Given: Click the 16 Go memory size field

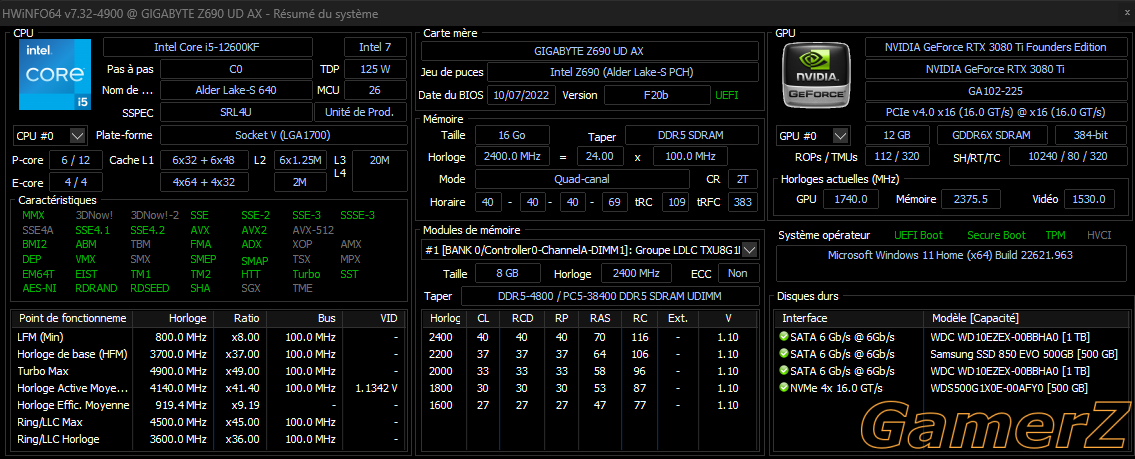Looking at the screenshot, I should coord(512,135).
